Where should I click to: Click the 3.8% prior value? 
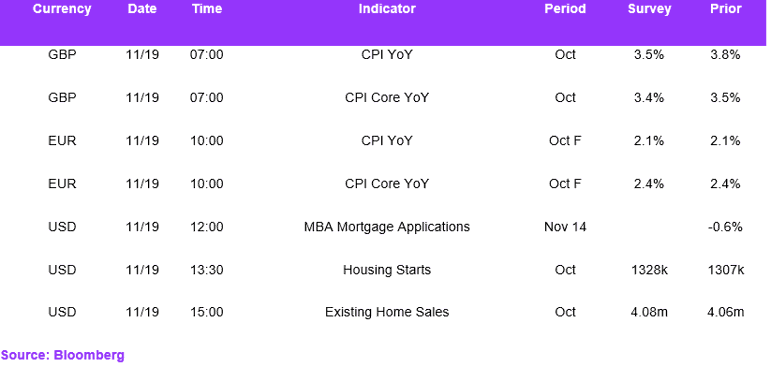tap(726, 55)
